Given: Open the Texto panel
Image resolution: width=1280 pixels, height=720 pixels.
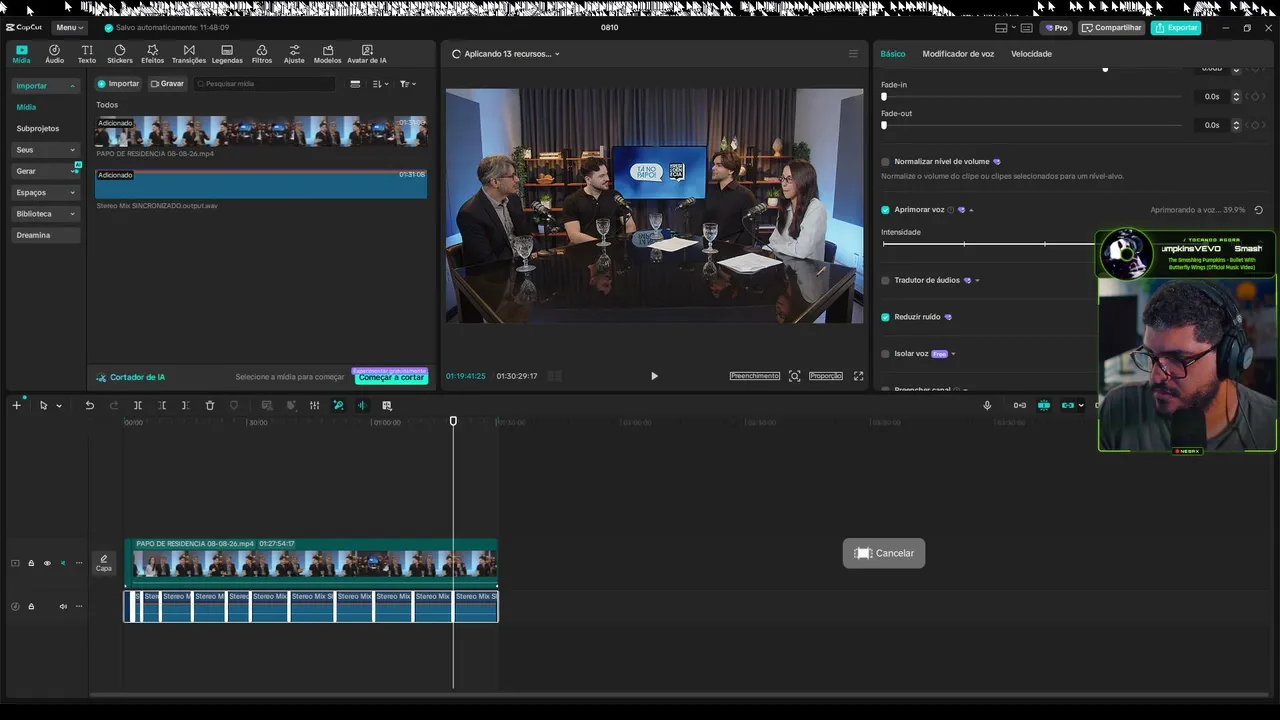Looking at the screenshot, I should (87, 54).
